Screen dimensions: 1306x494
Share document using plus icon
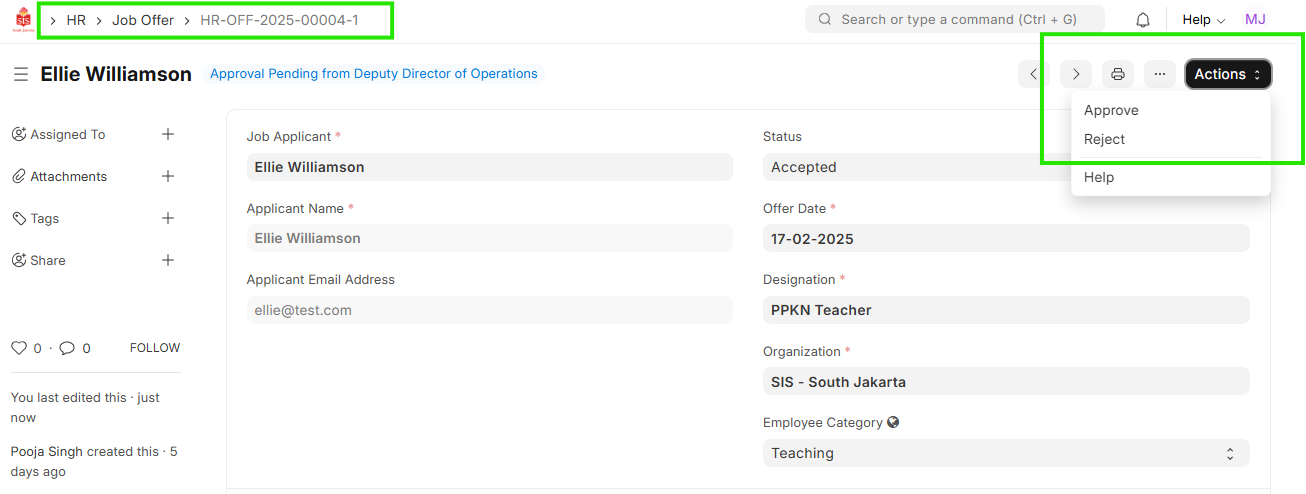[168, 260]
